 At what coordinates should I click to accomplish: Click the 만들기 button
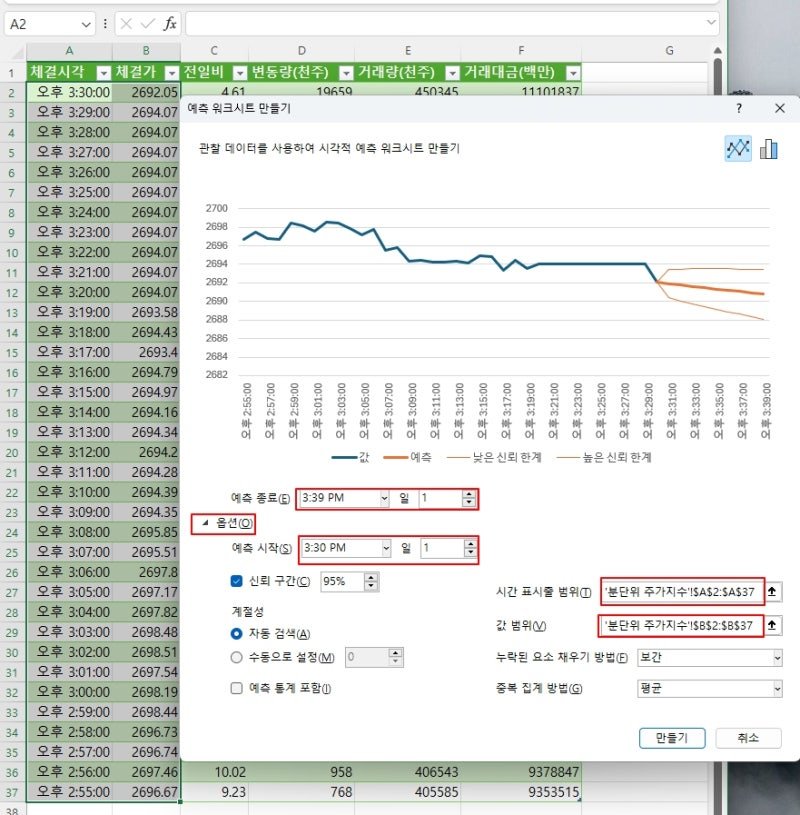[672, 738]
